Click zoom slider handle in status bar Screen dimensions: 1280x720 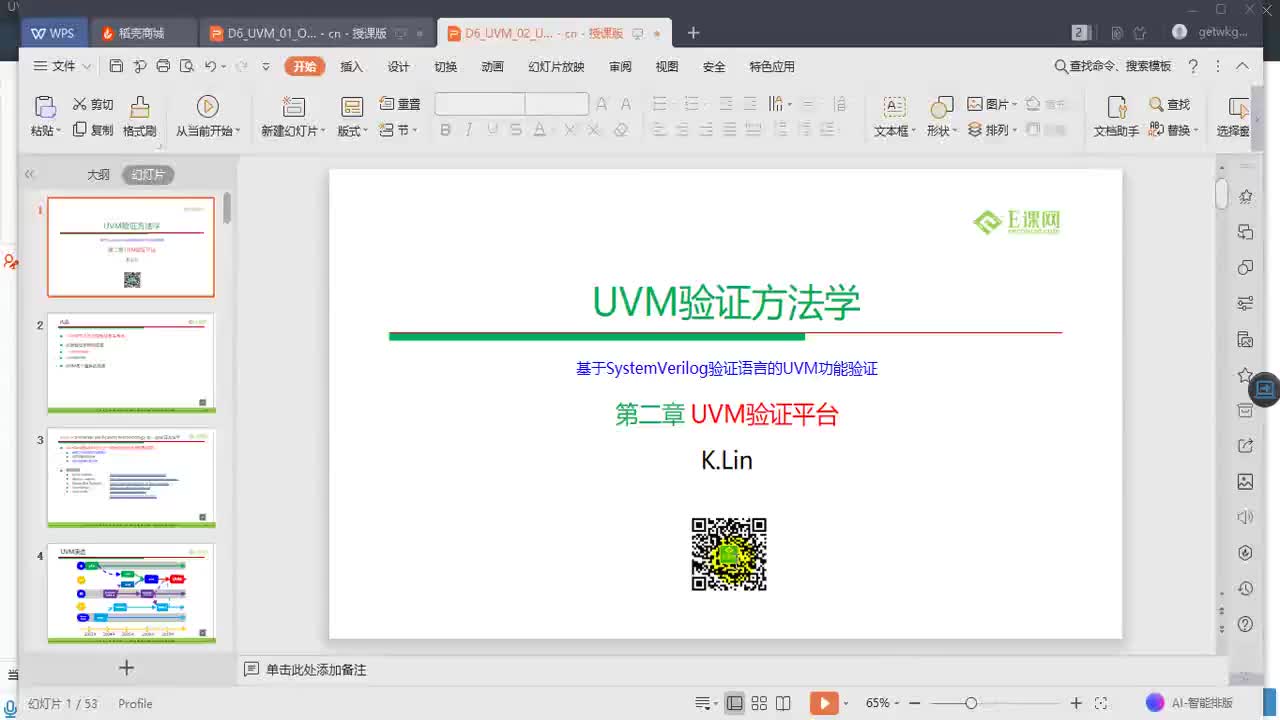pyautogui.click(x=971, y=703)
